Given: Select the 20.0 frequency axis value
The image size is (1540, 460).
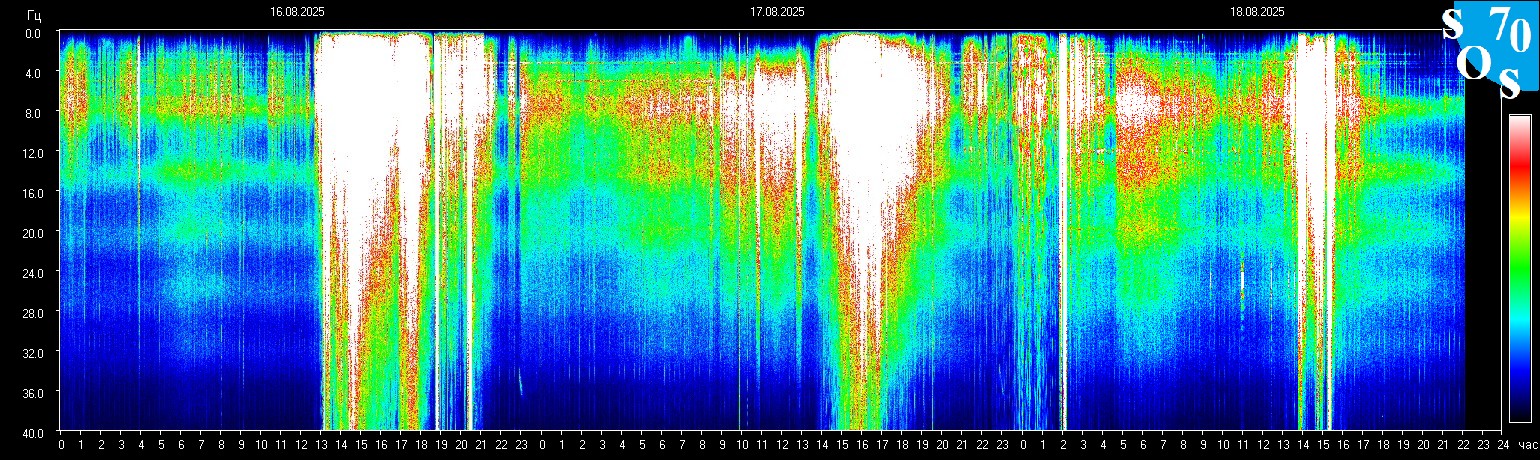Looking at the screenshot, I should coord(33,232).
